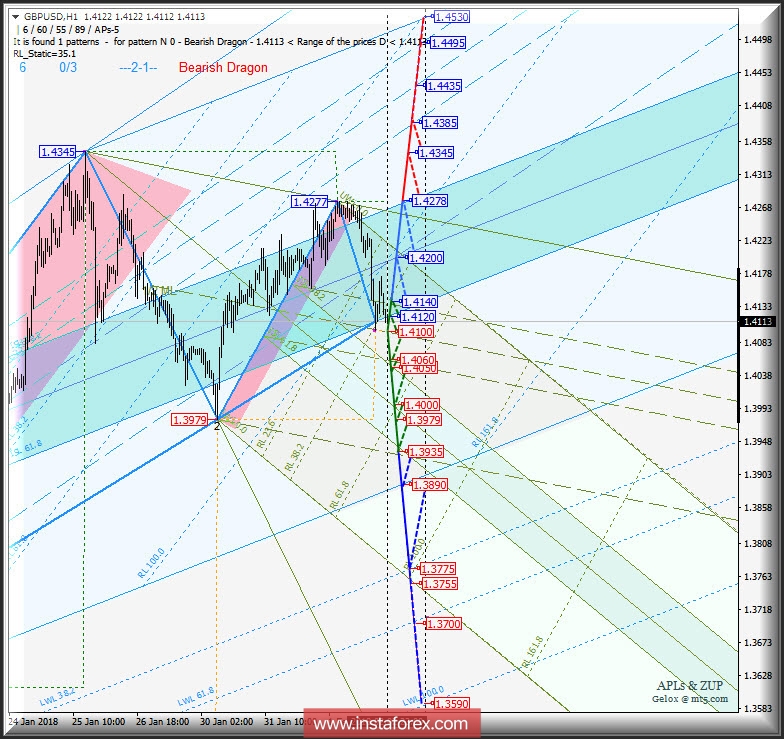The width and height of the screenshot is (784, 739).
Task: Select the 1.4495 blue price label
Action: pyautogui.click(x=448, y=43)
